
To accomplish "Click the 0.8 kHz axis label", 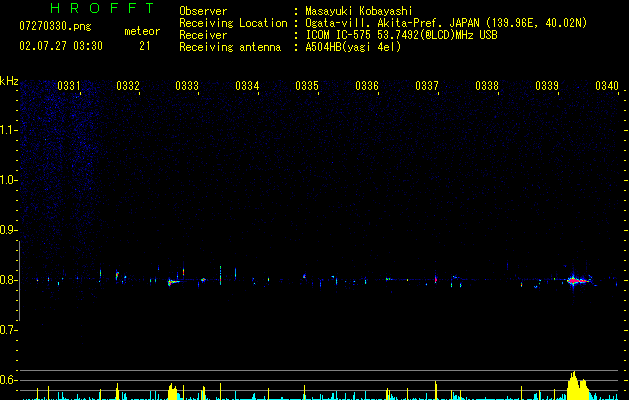I will pyautogui.click(x=8, y=280).
